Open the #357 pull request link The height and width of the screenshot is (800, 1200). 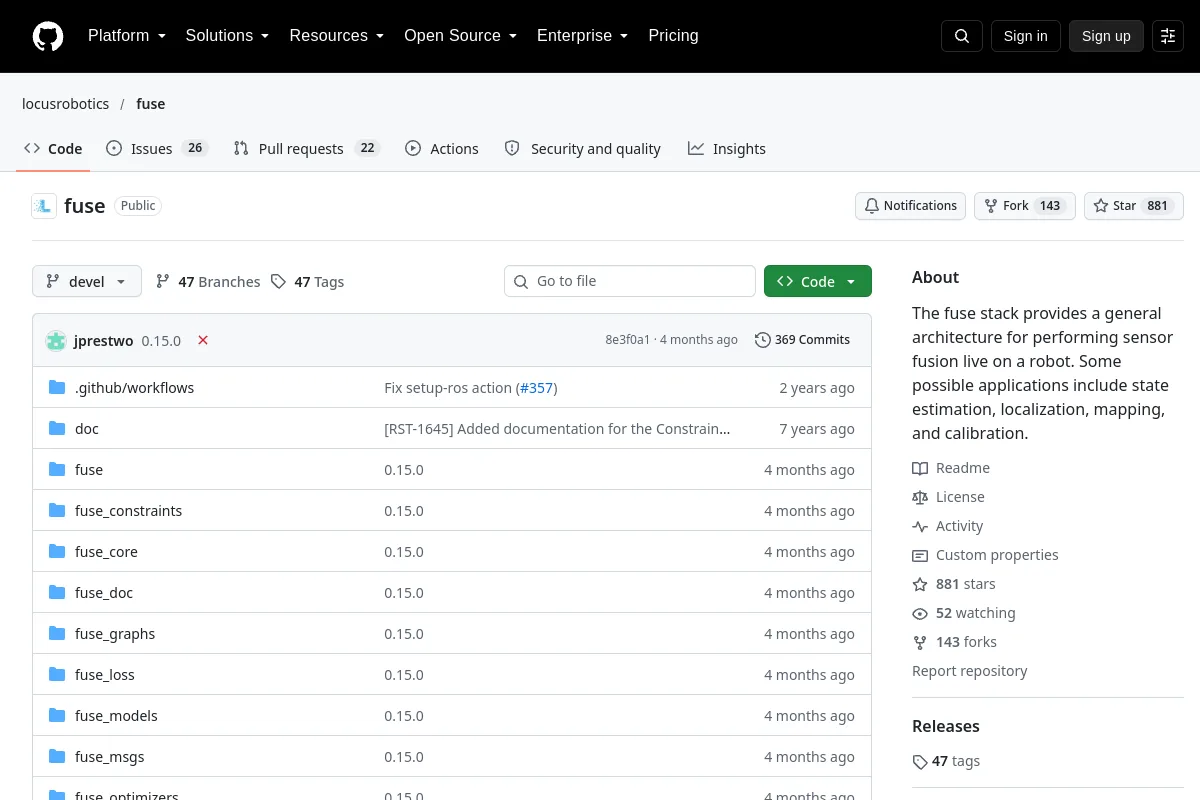click(537, 388)
